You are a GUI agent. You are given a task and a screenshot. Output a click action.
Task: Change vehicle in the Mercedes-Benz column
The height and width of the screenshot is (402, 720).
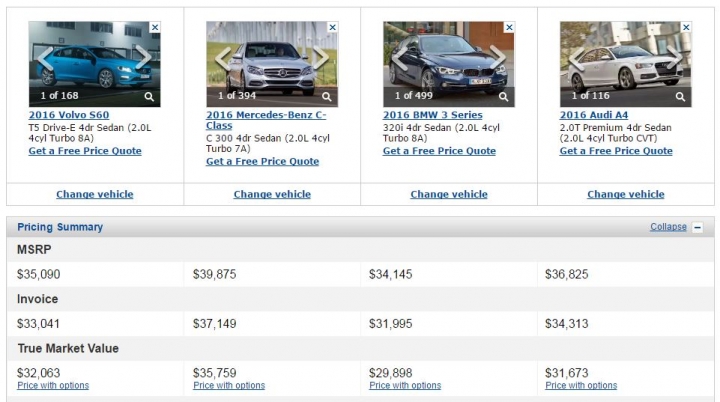272,194
